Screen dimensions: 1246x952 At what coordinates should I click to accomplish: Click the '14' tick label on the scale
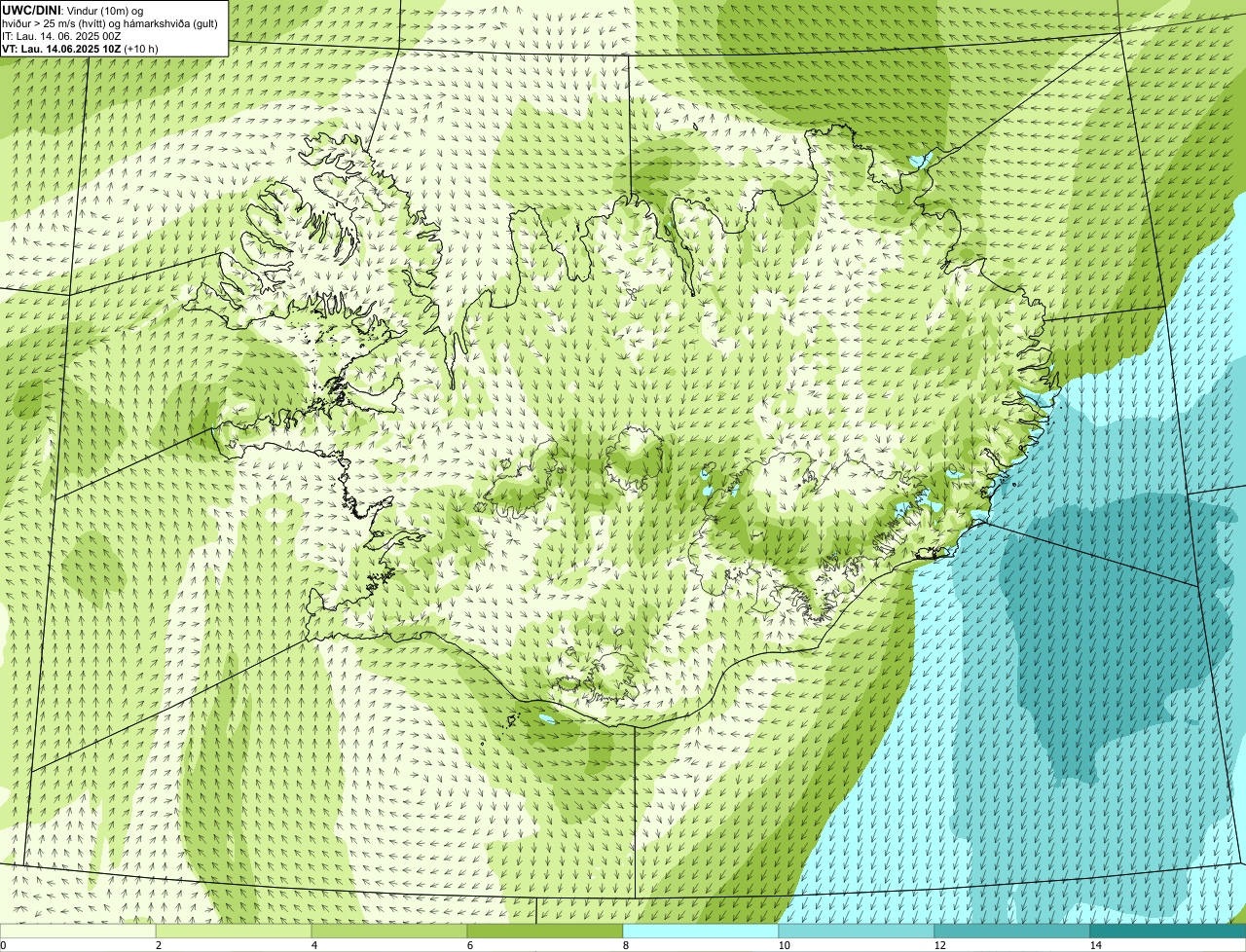coord(1095,945)
